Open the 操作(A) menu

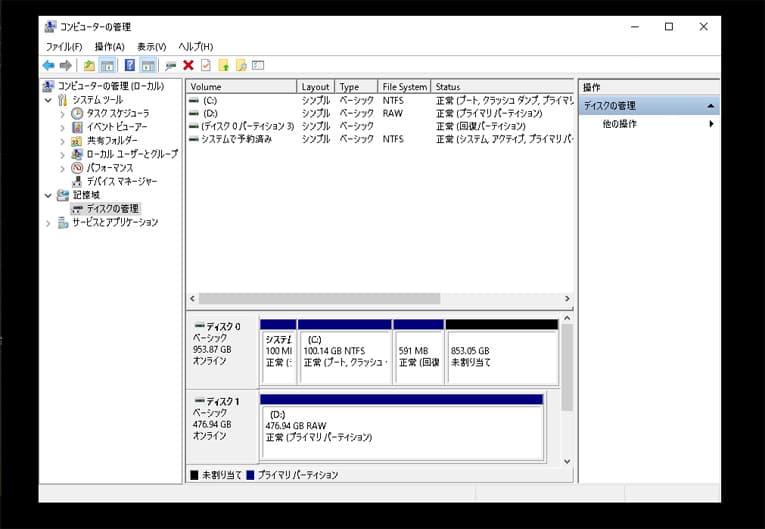tap(109, 47)
